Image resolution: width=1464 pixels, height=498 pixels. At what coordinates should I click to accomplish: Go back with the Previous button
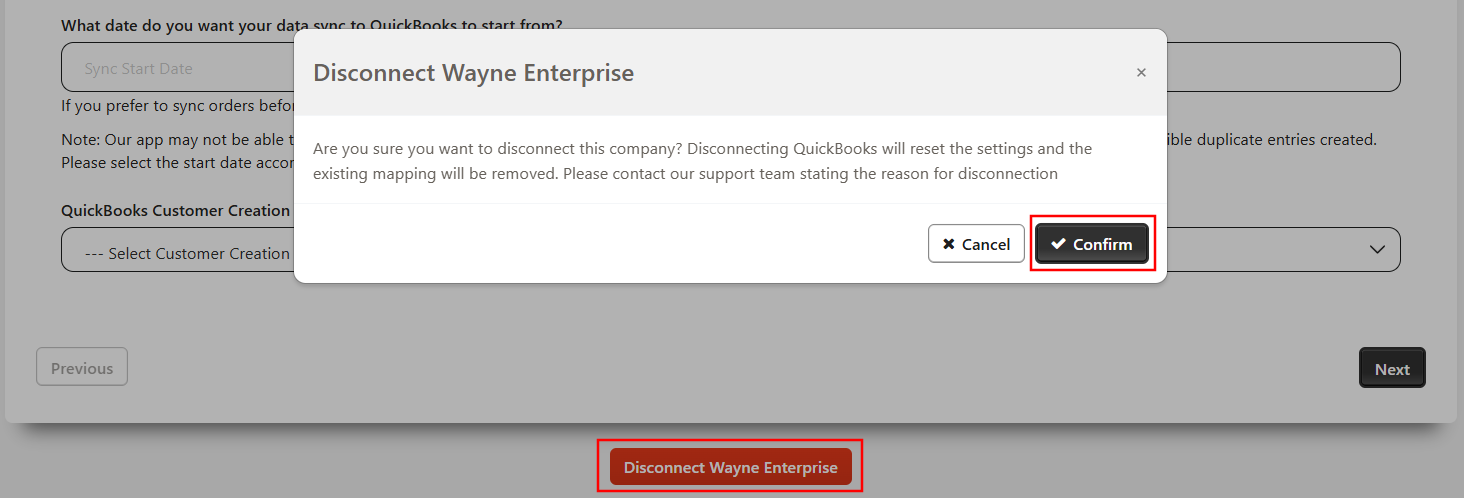pyautogui.click(x=82, y=367)
